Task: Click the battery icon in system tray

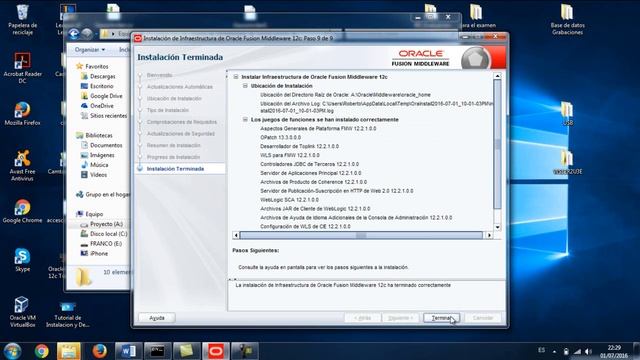Action: point(566,351)
